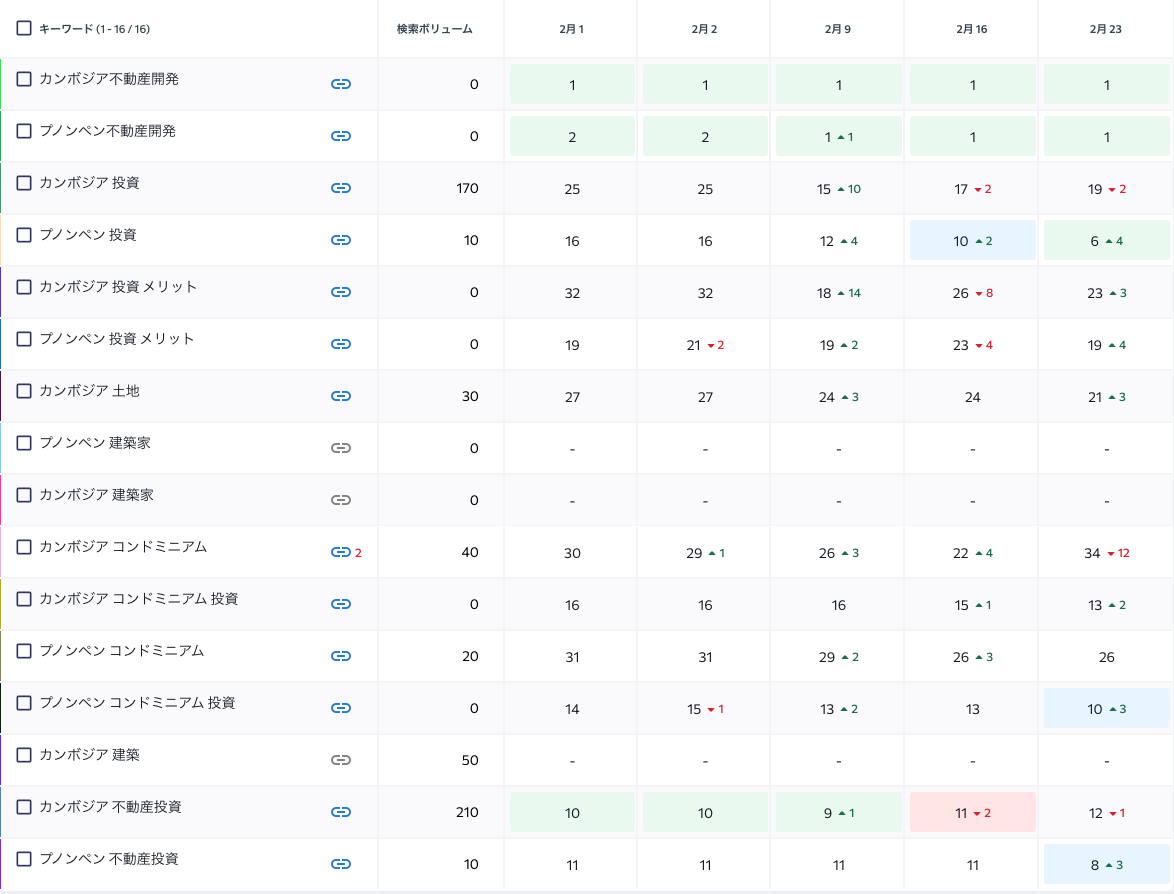Viewport: 1174px width, 894px height.
Task: Open the プノンペン コンドミニアム 投資 keyword
Action: (137, 703)
